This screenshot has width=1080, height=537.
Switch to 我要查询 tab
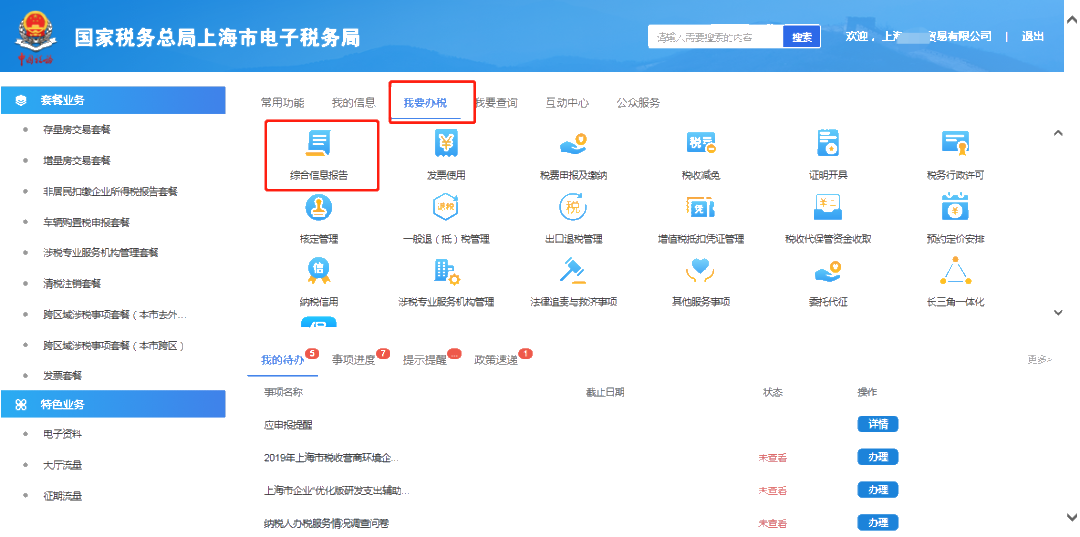(x=496, y=103)
